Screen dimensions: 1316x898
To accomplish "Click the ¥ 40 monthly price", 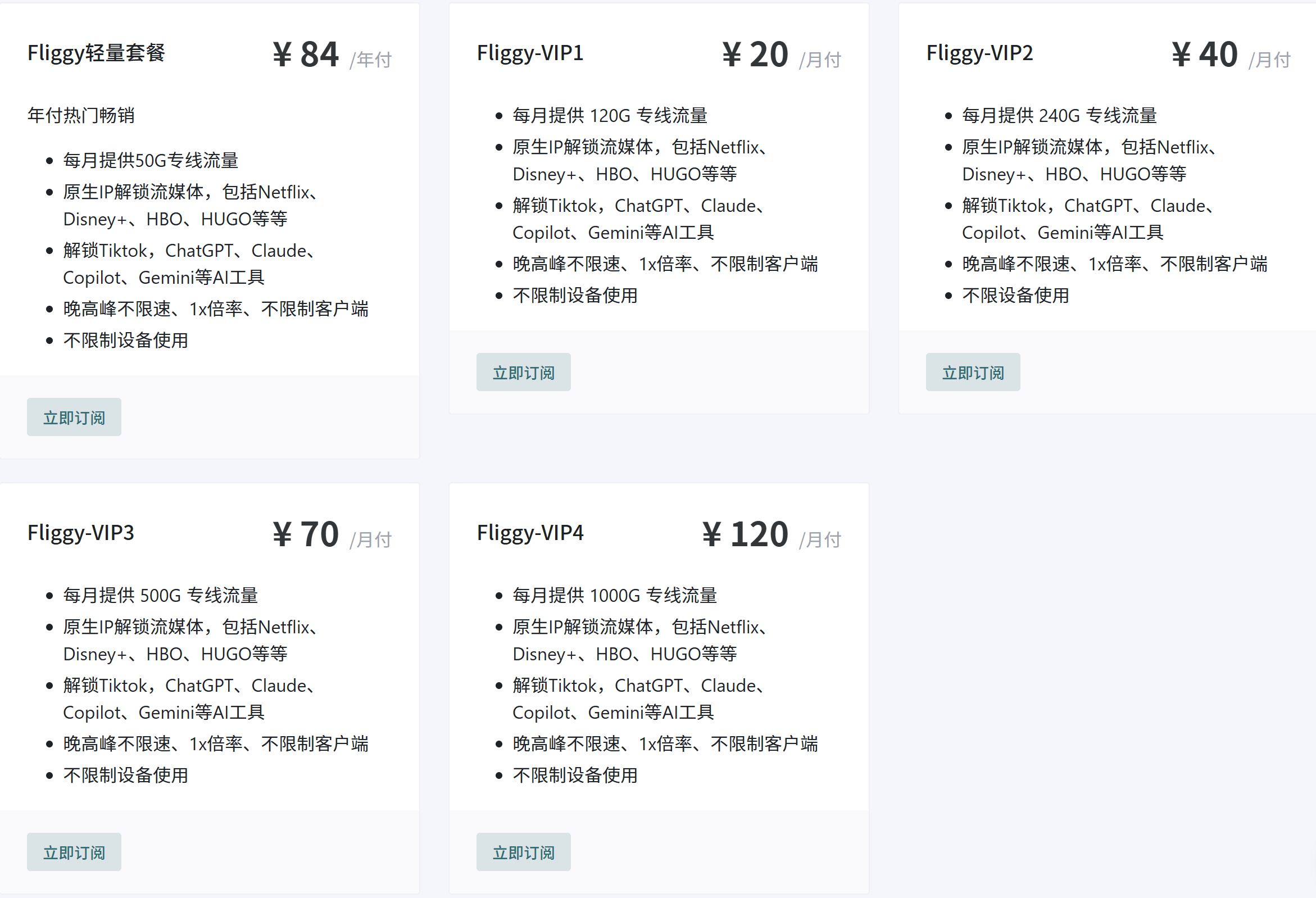I will (x=1204, y=55).
